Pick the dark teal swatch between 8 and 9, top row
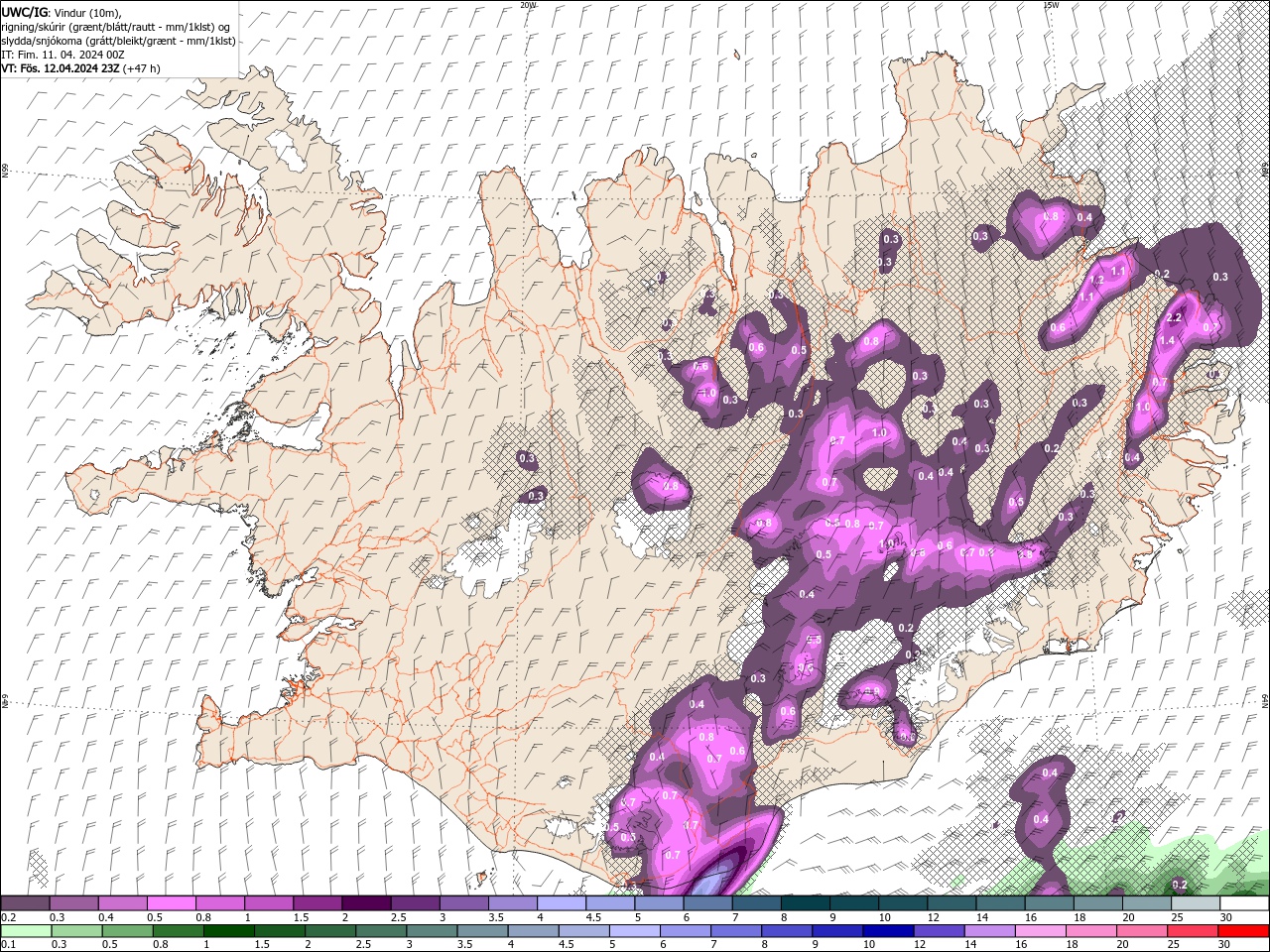The image size is (1270, 952). click(805, 903)
